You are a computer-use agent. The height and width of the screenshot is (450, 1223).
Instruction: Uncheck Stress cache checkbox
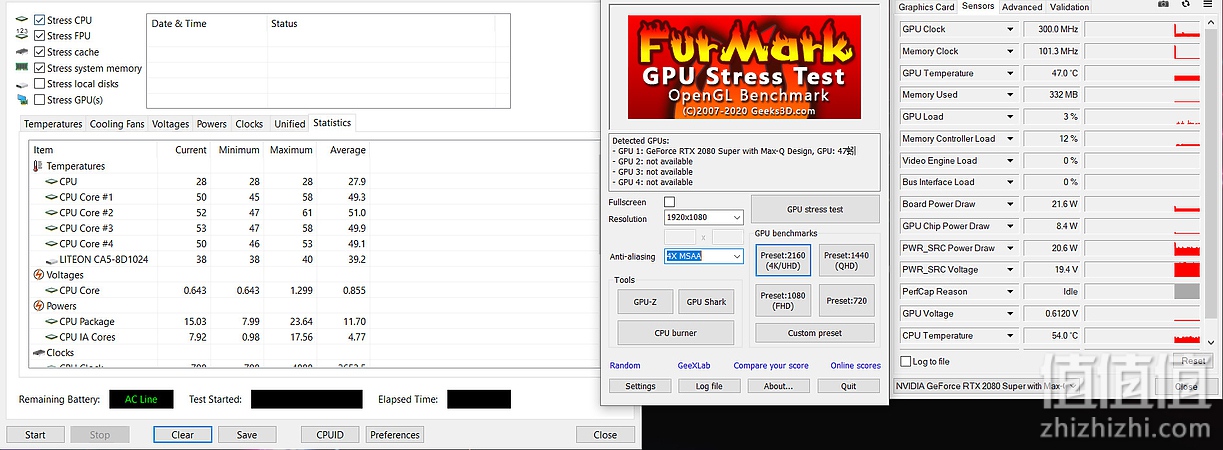(x=39, y=52)
